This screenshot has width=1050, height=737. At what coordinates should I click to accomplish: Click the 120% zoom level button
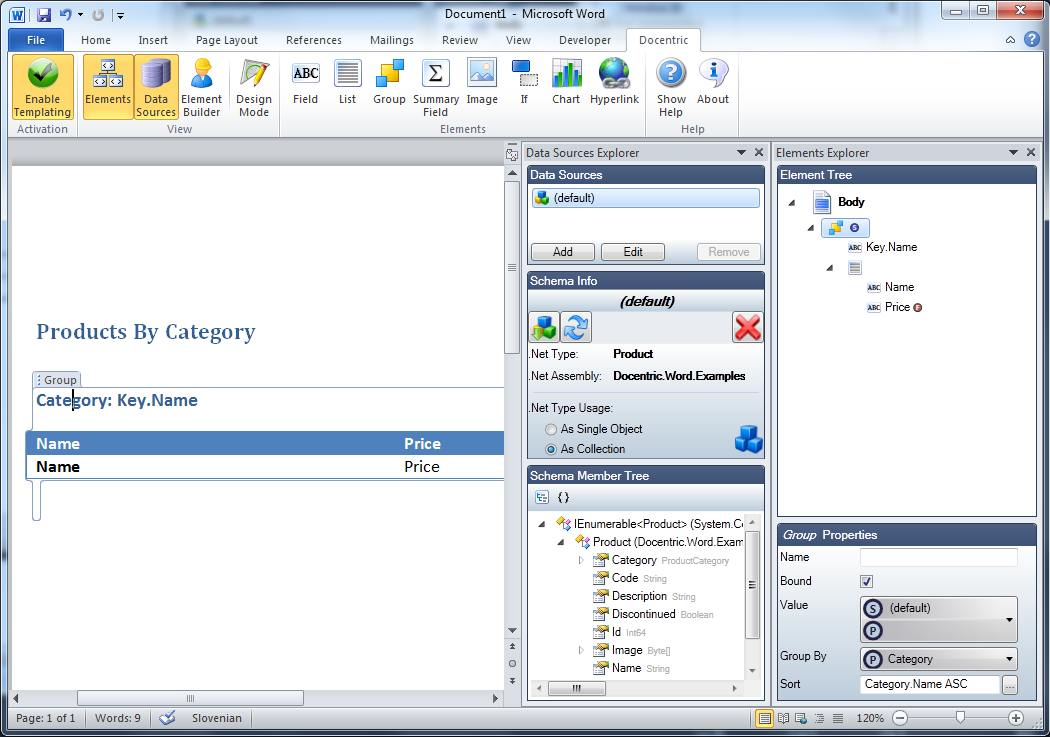869,718
